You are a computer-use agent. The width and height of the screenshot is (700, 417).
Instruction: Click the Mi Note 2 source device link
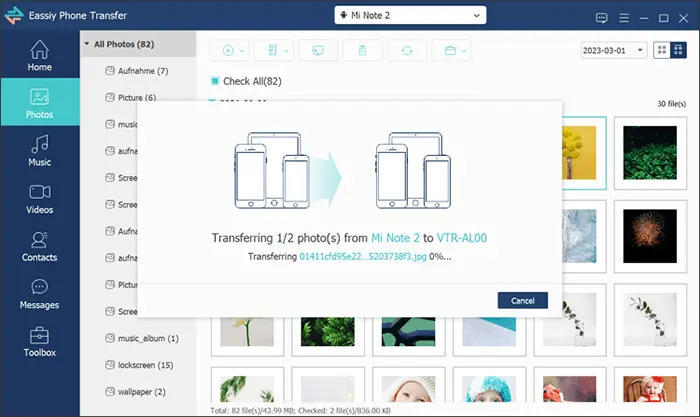point(395,238)
